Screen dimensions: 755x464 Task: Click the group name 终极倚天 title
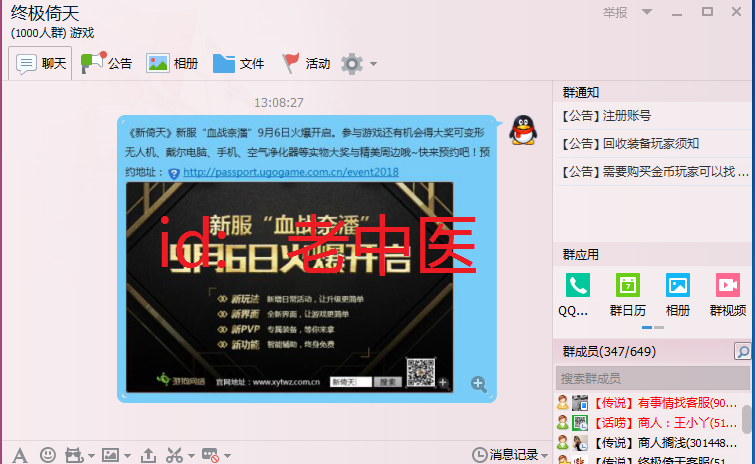click(x=45, y=13)
